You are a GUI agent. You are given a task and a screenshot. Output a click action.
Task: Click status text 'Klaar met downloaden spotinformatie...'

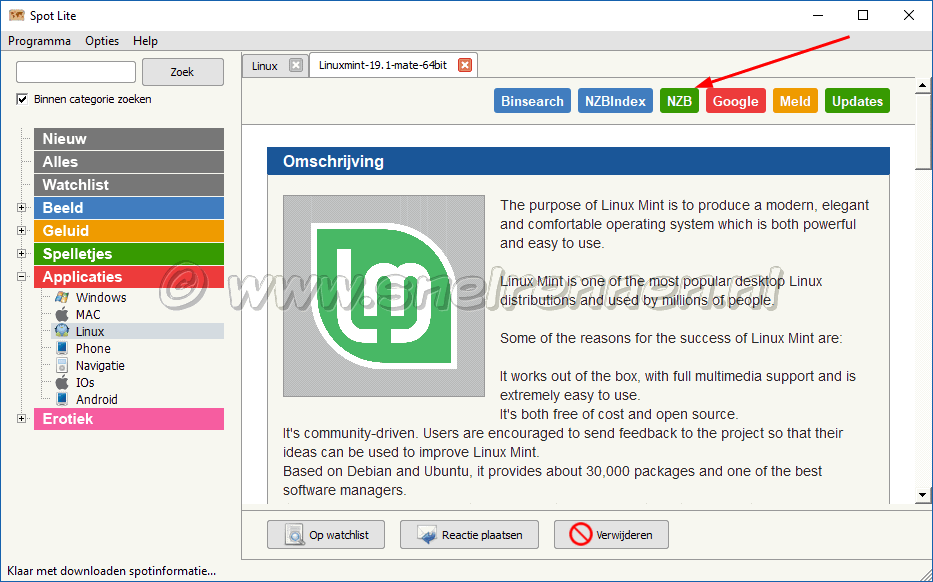111,571
